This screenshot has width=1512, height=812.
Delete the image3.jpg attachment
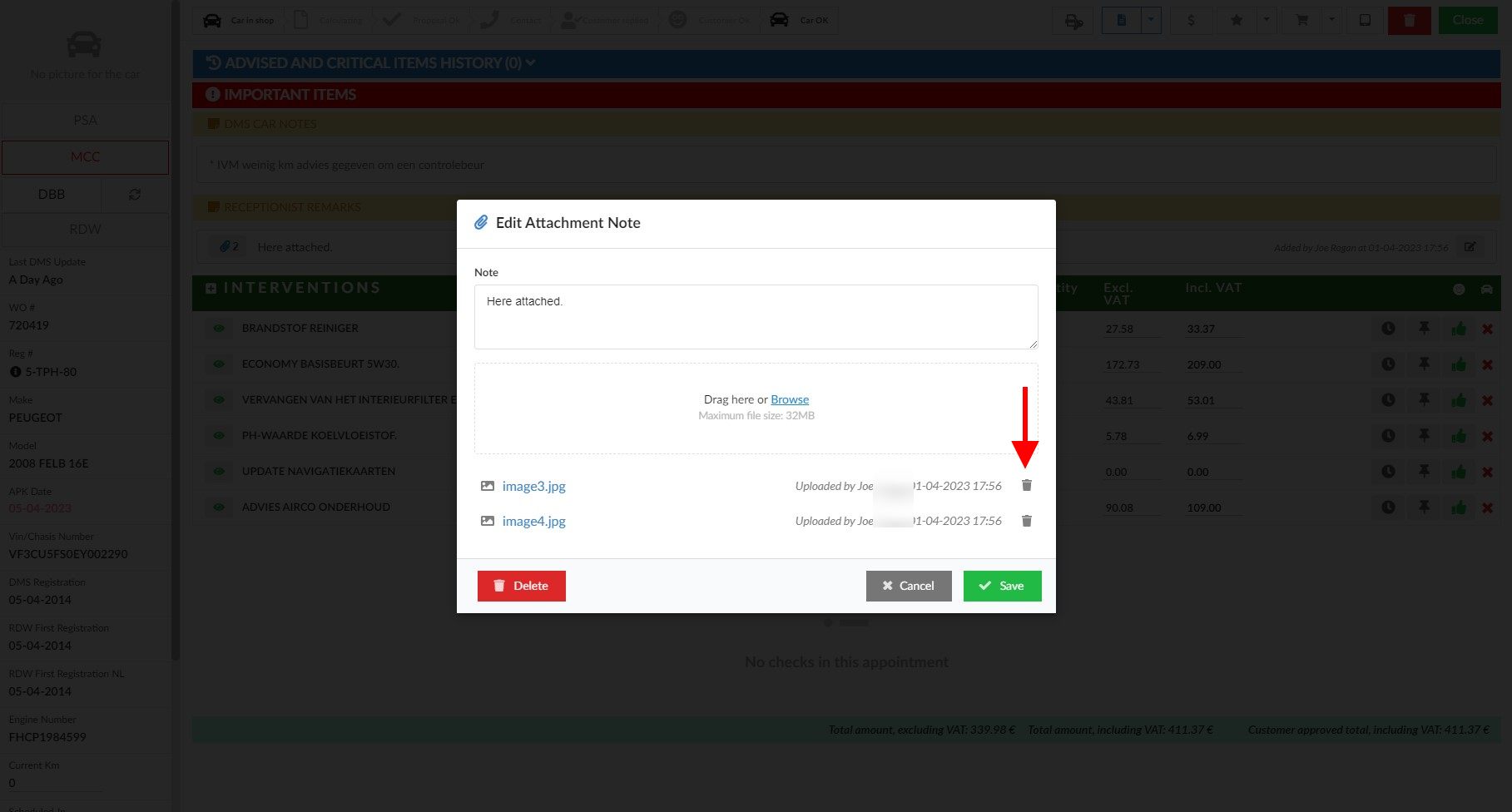click(1026, 486)
